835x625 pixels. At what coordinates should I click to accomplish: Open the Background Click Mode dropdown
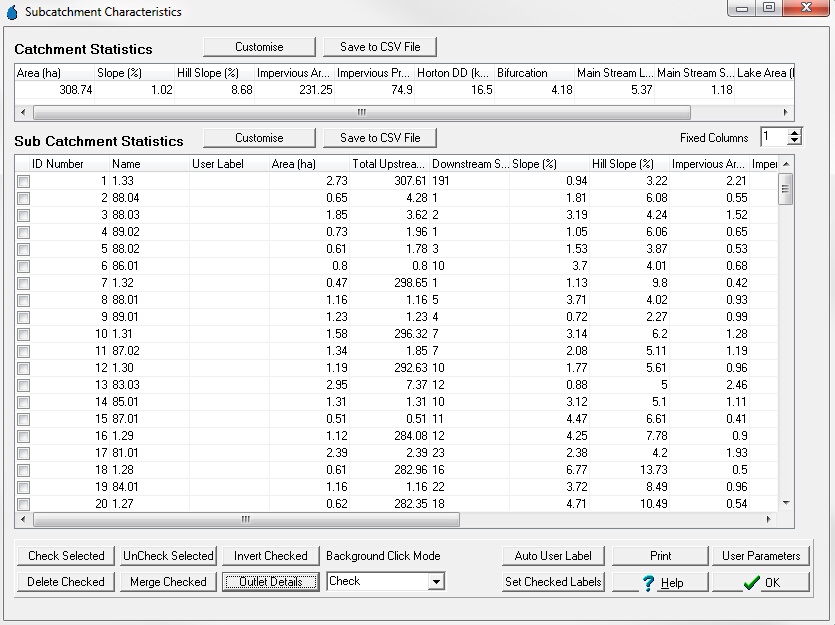435,581
